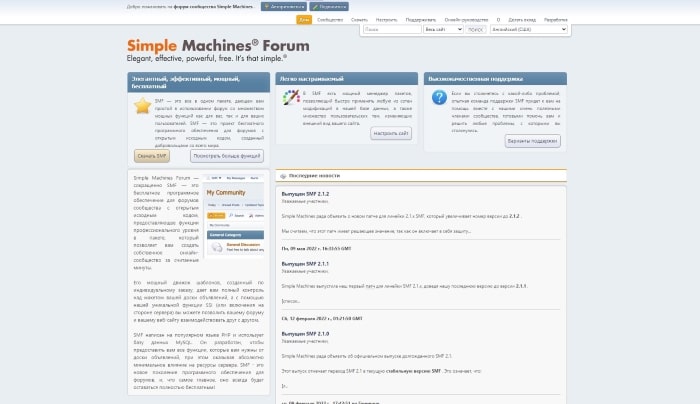Click the icon beside the latest news heading

pyautogui.click(x=283, y=176)
